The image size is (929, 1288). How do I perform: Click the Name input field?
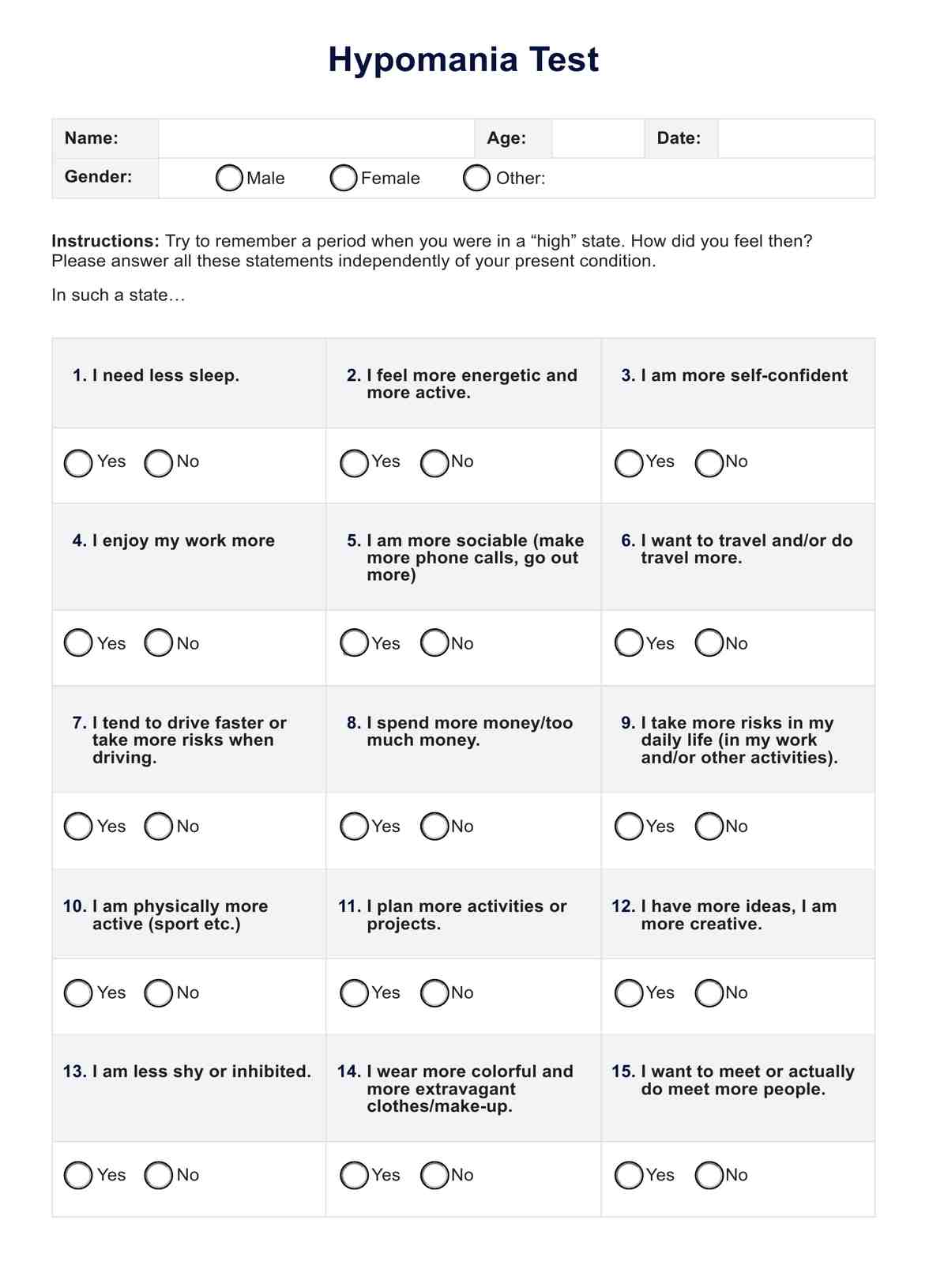(x=316, y=139)
